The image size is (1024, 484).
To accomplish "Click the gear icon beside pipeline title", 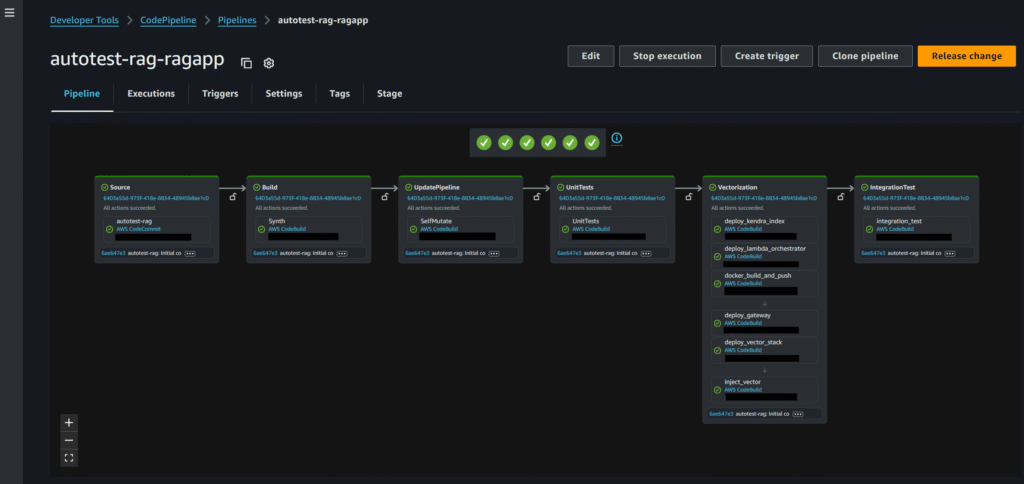I will pyautogui.click(x=269, y=63).
